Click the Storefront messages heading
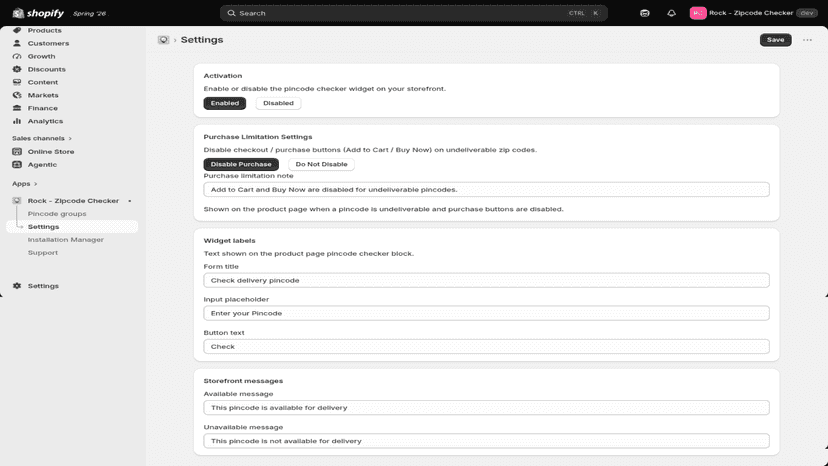 point(243,381)
